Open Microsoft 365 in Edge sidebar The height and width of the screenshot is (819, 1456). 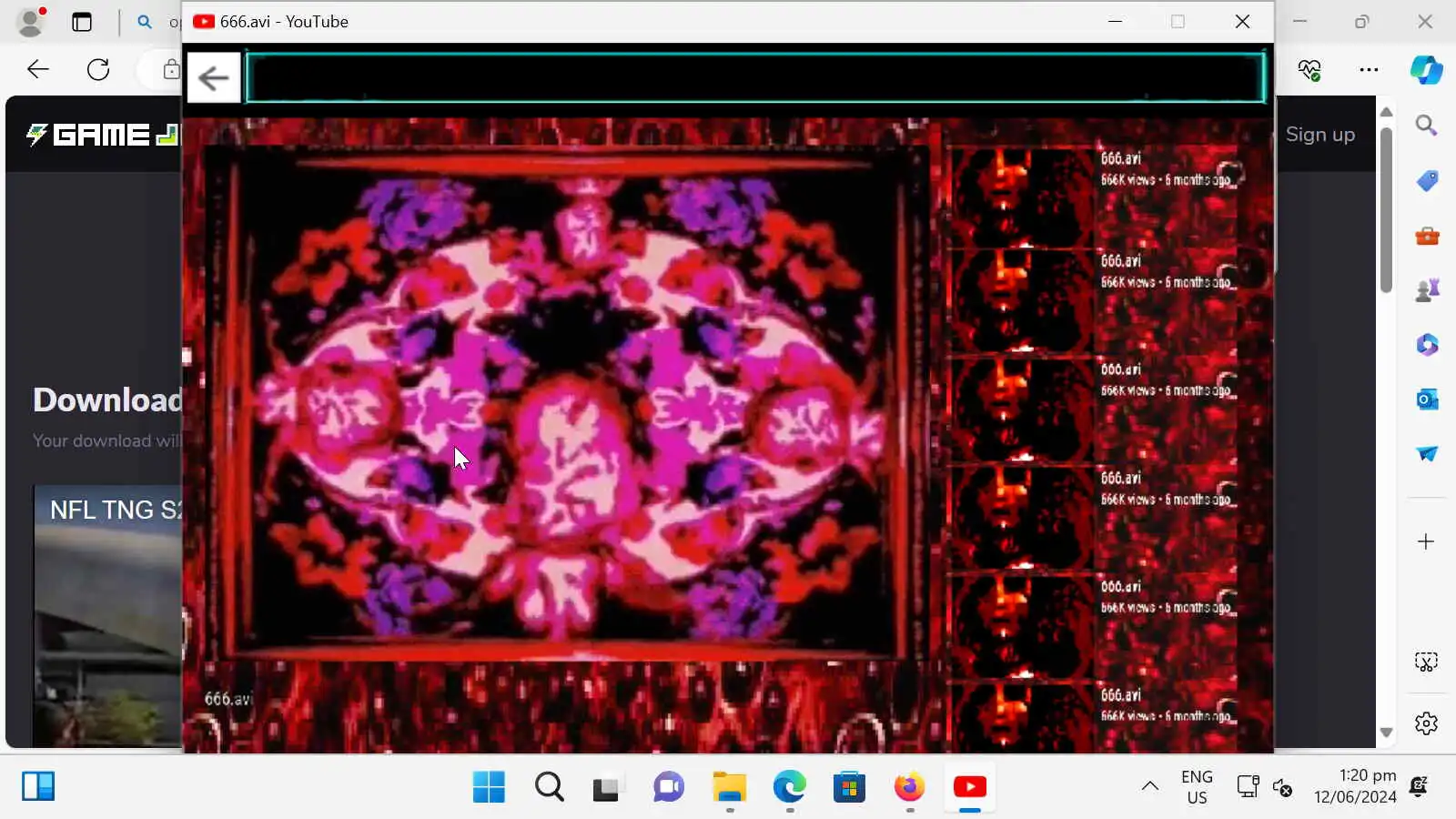[1426, 345]
